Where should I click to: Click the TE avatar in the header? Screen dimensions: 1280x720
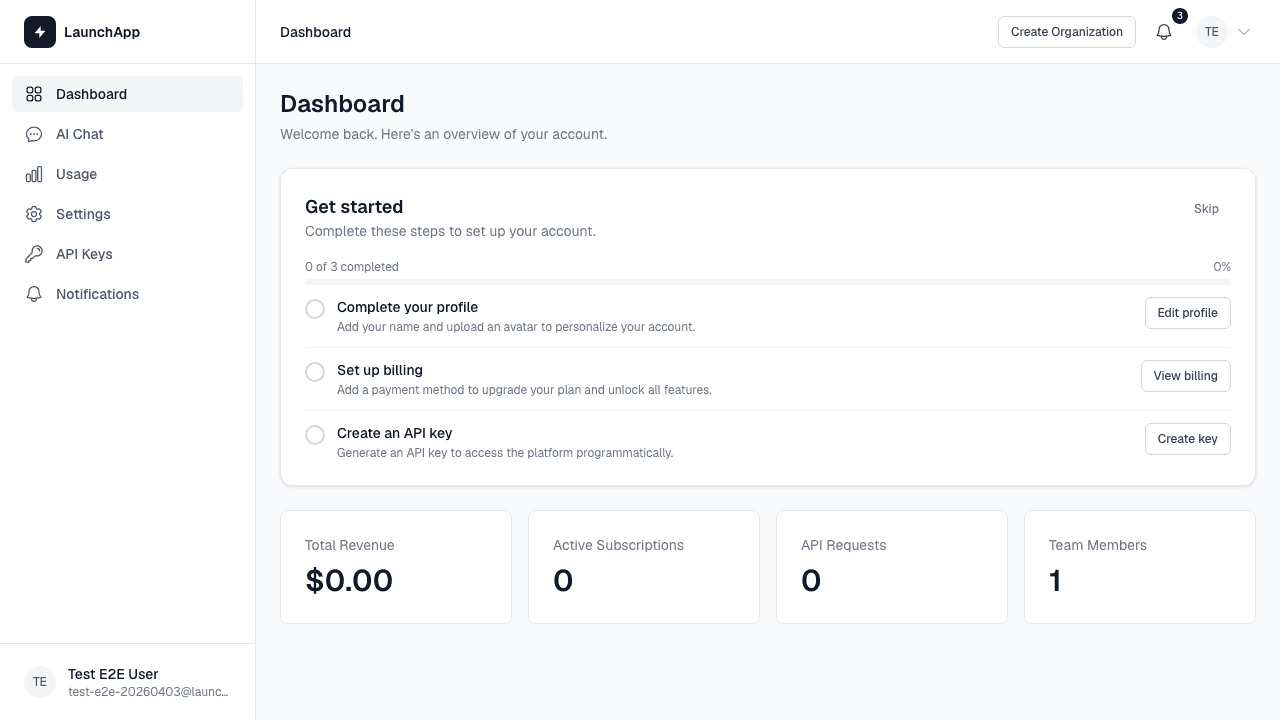pyautogui.click(x=1211, y=32)
